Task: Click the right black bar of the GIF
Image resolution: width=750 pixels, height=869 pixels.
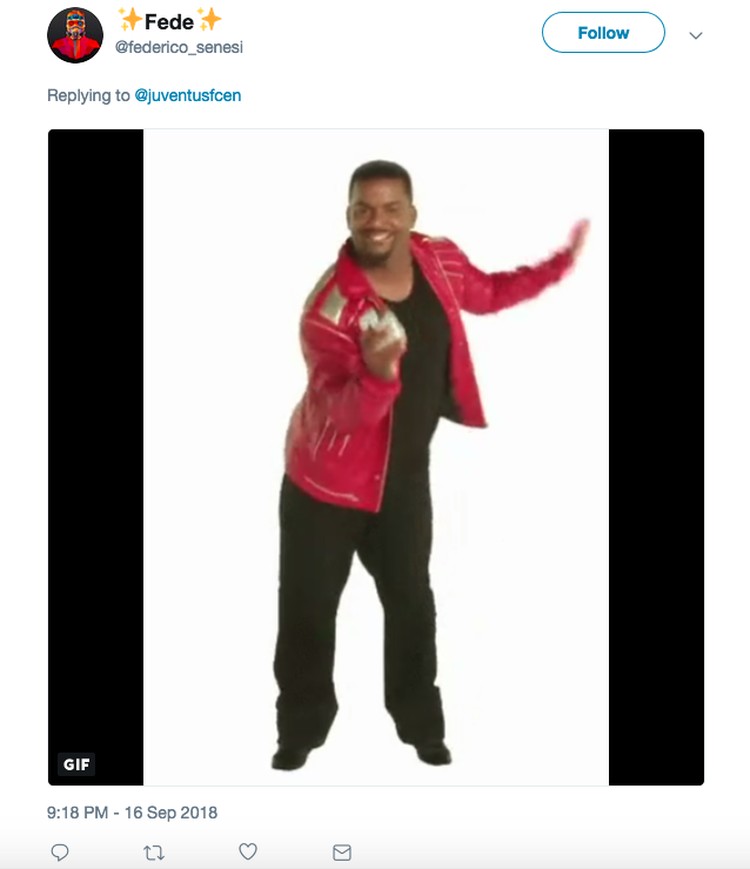Action: 656,457
